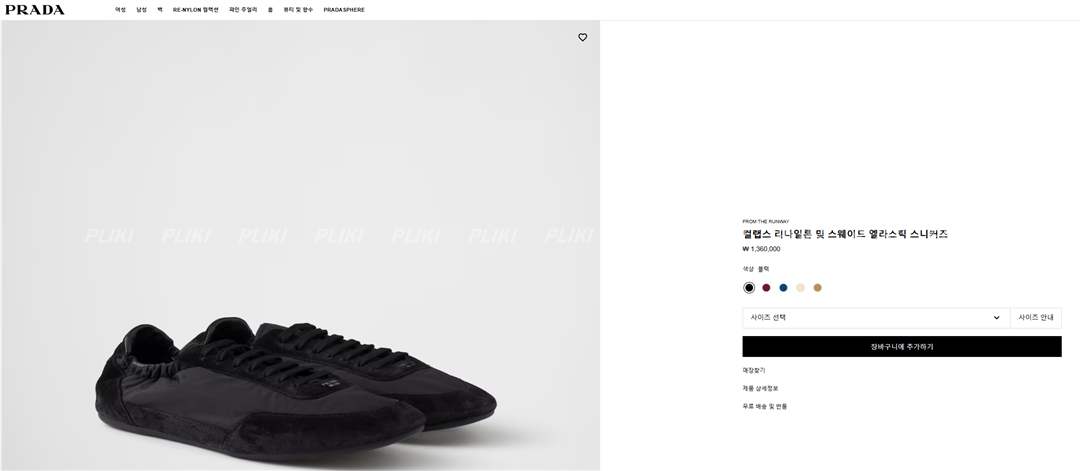Image resolution: width=1080 pixels, height=471 pixels.
Task: Expand 무료 배송 및 반품 section
Action: pyautogui.click(x=765, y=406)
